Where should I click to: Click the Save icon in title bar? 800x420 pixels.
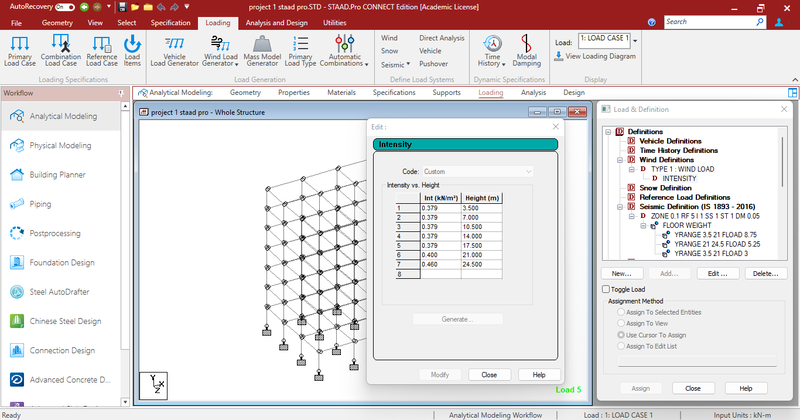(122, 7)
